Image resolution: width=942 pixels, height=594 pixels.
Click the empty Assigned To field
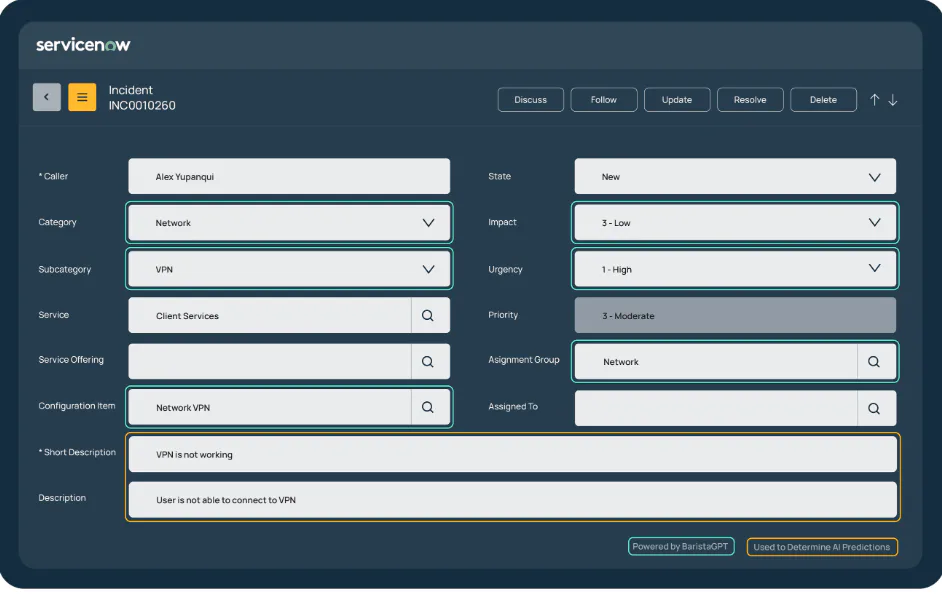(716, 408)
